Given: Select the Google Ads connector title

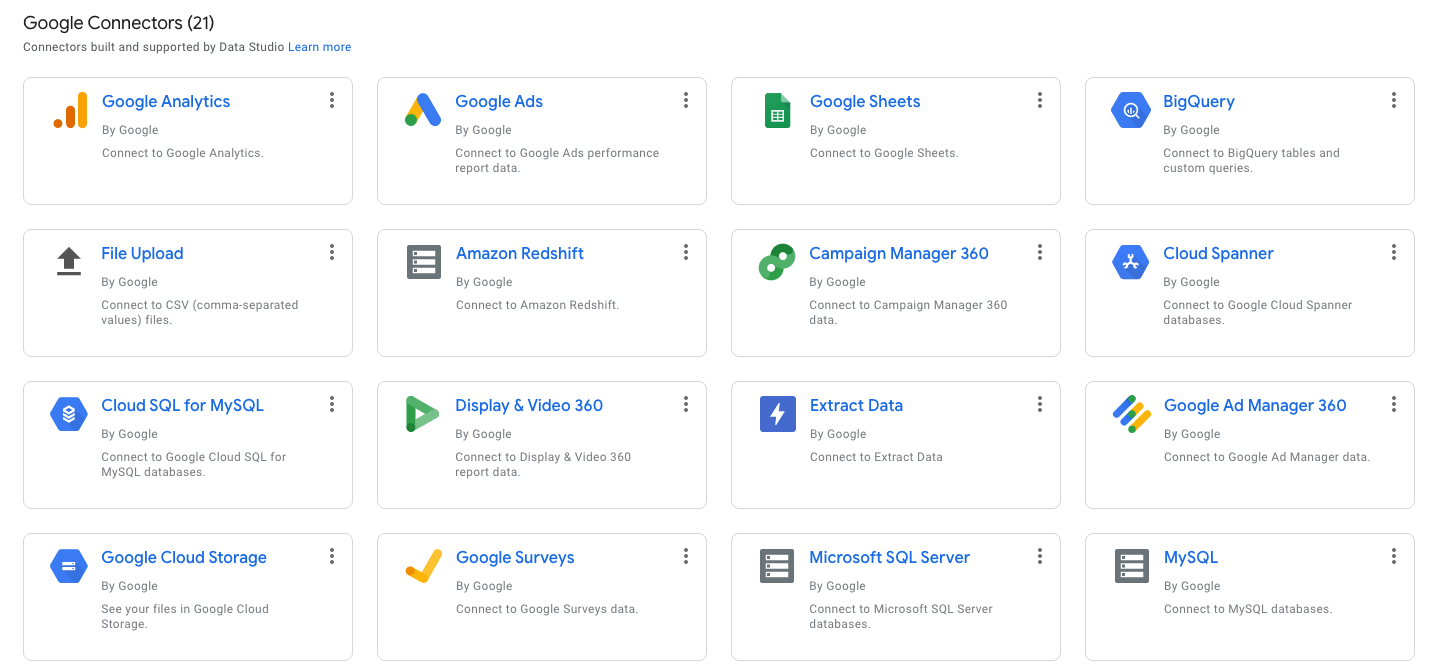Looking at the screenshot, I should coord(499,101).
